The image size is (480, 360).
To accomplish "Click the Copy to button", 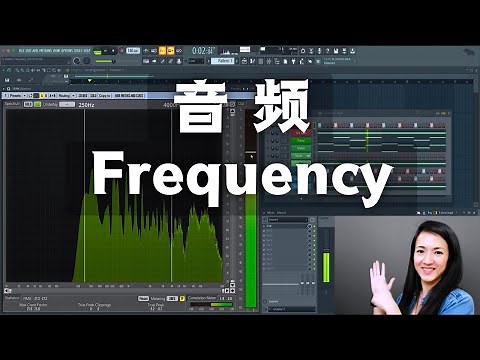I will [104, 96].
